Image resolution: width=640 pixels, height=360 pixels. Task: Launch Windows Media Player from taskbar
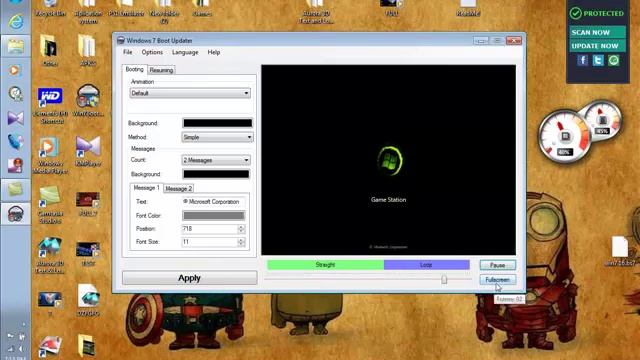coord(15,71)
